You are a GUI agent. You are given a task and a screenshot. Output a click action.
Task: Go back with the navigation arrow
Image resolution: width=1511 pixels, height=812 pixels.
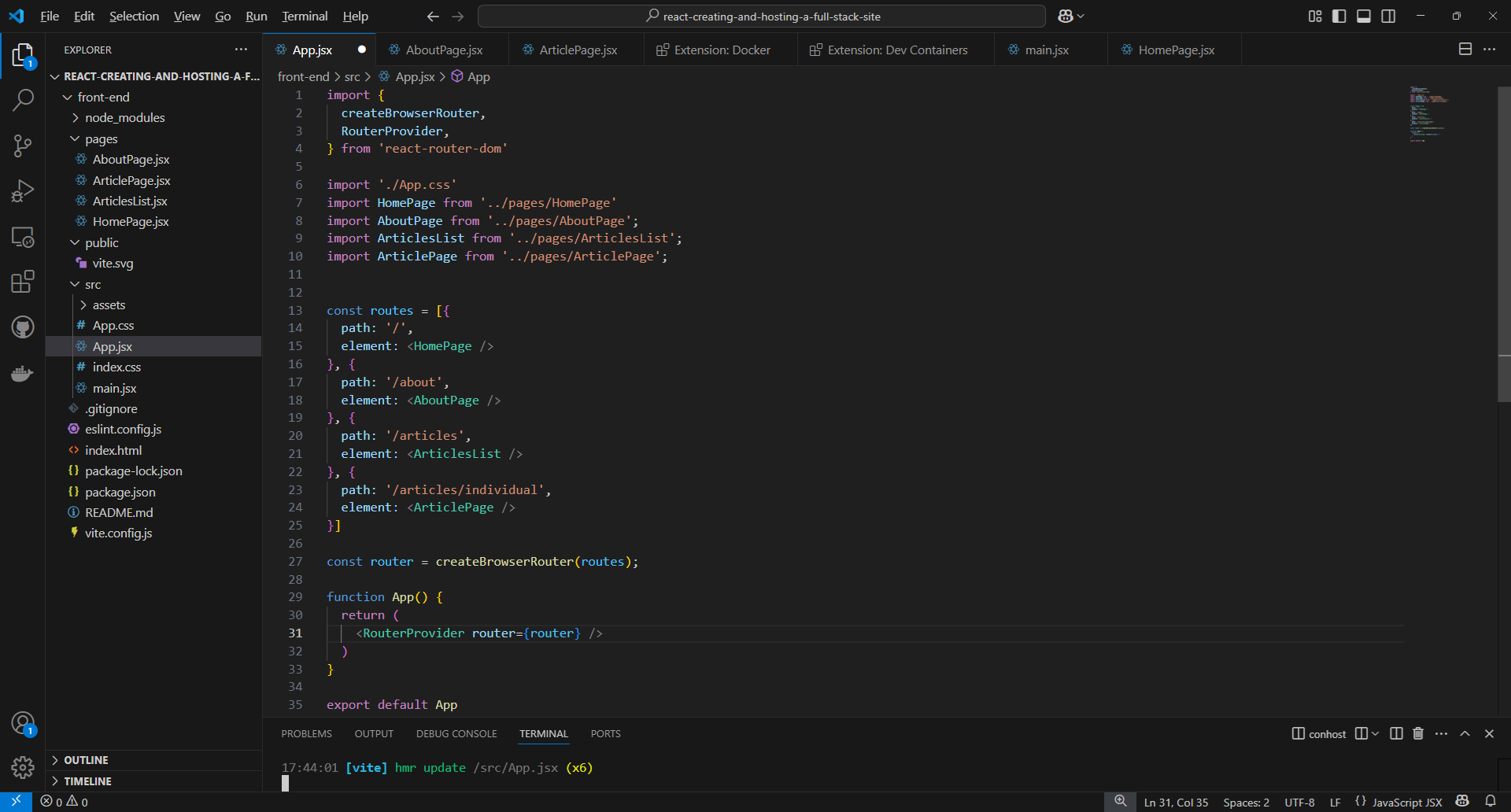click(433, 16)
